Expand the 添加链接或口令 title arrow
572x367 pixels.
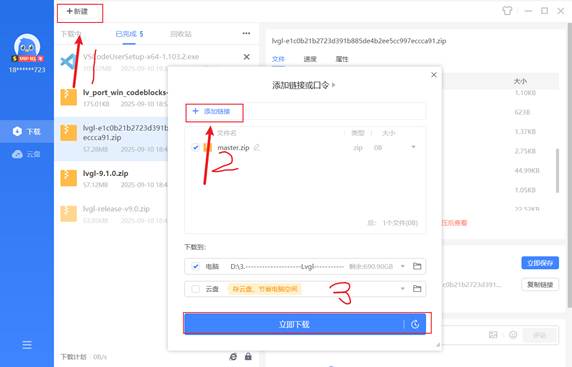[333, 85]
